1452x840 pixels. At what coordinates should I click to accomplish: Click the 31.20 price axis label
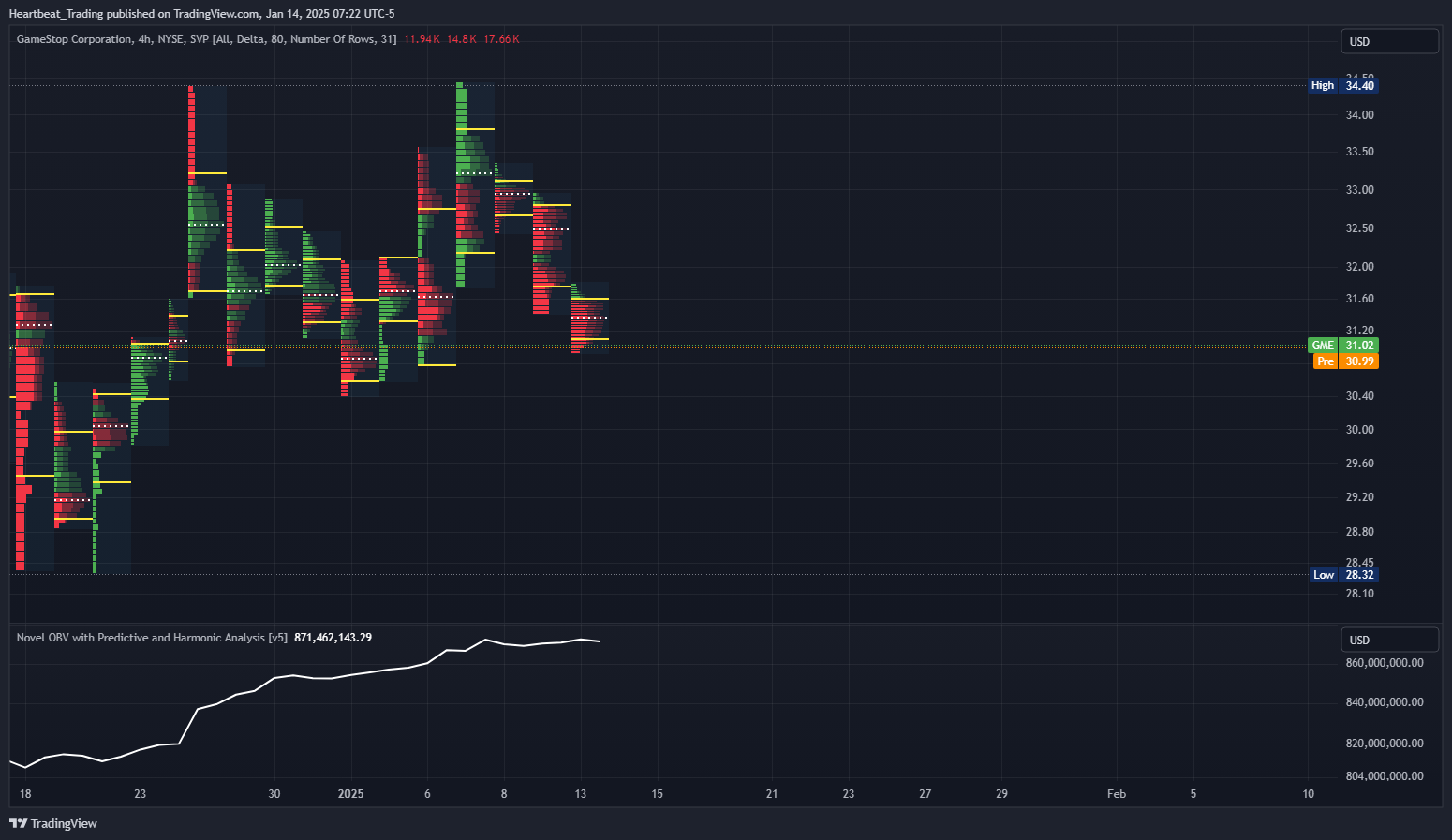point(1360,331)
